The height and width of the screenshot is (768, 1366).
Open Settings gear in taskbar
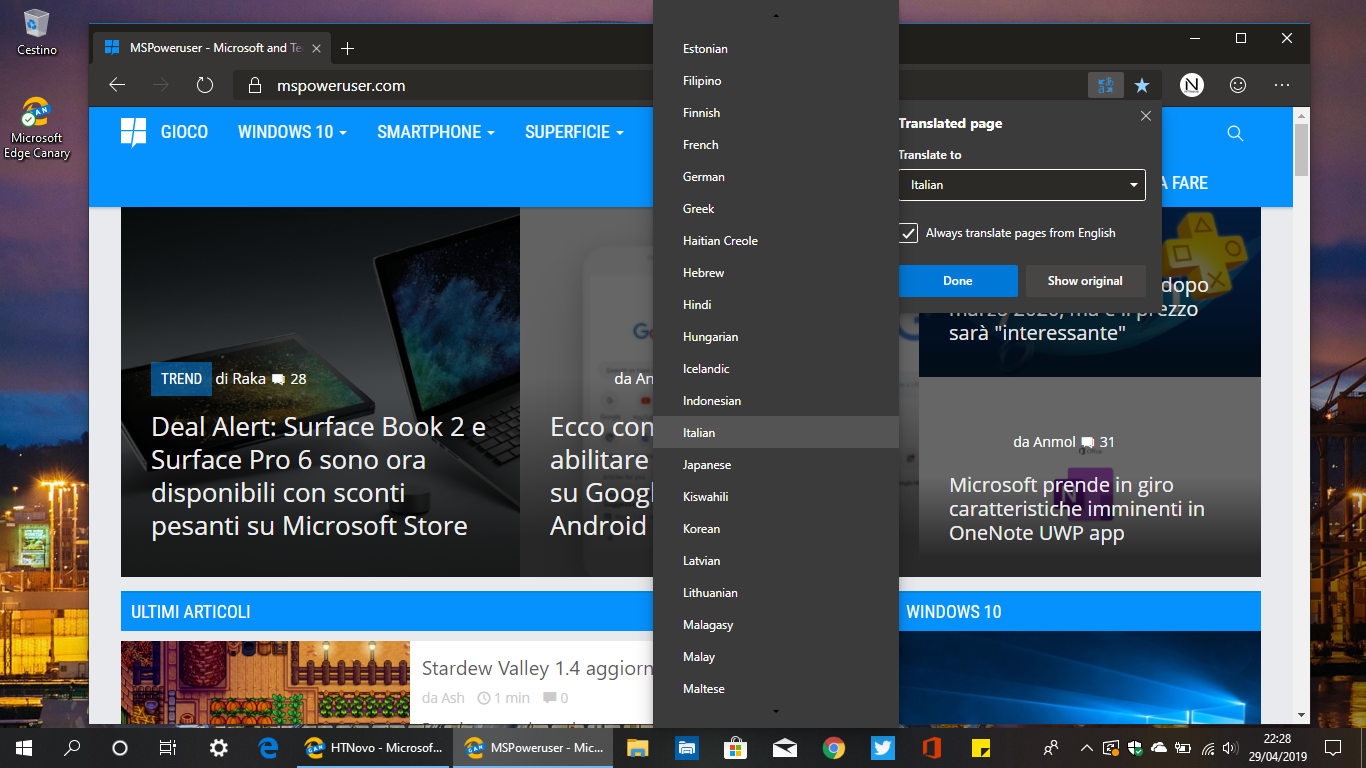(219, 748)
